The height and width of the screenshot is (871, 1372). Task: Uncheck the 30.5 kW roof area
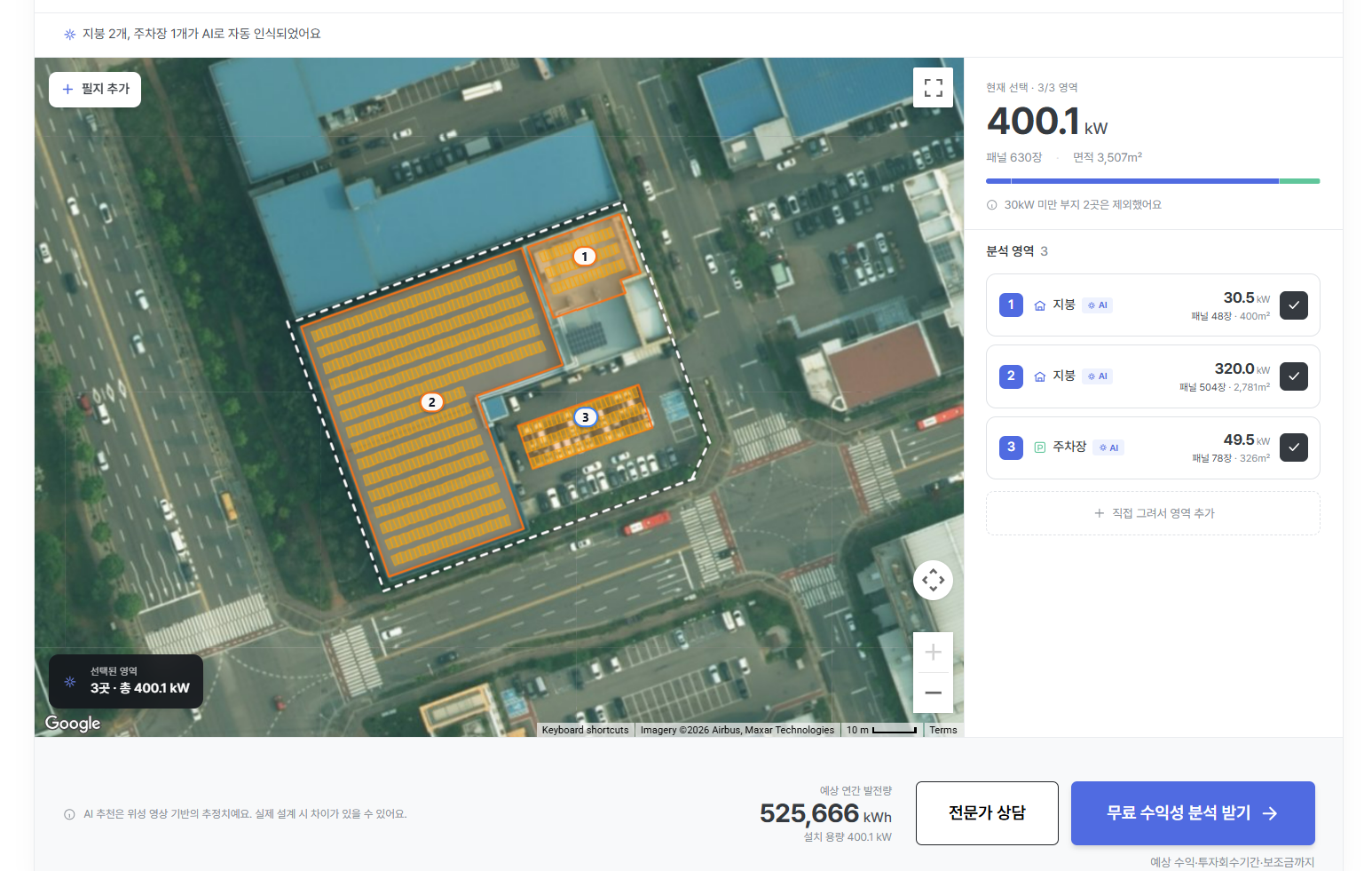tap(1294, 305)
